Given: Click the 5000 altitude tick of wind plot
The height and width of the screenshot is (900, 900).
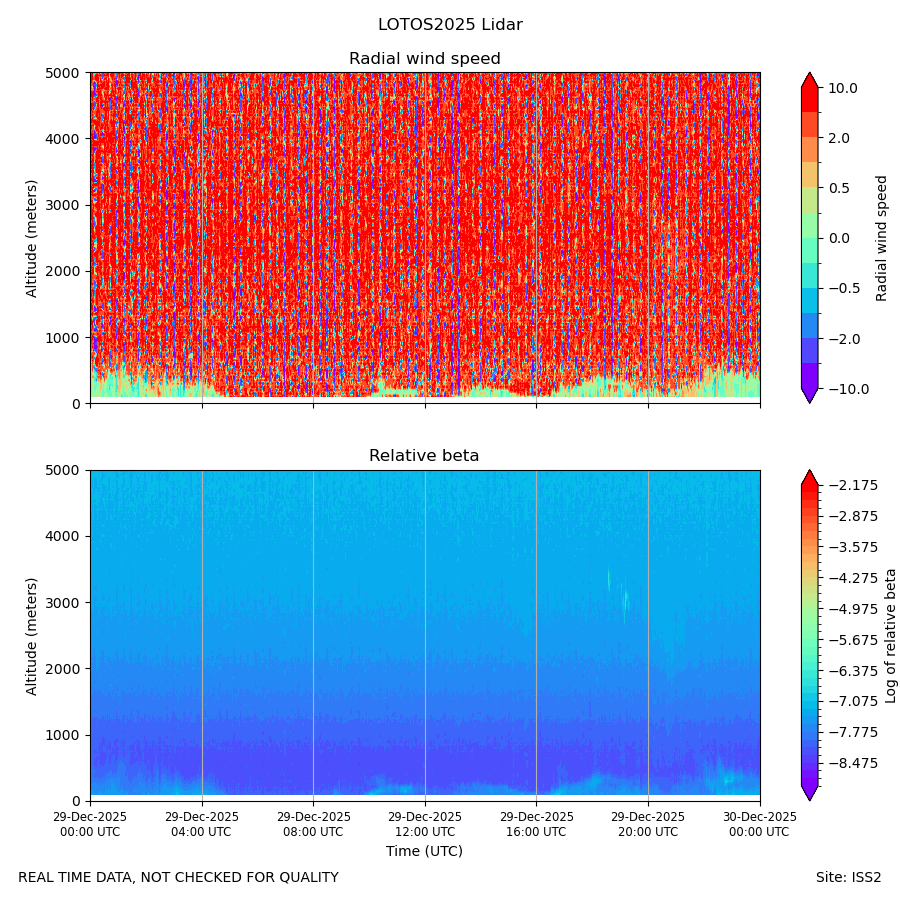Looking at the screenshot, I should pos(63,73).
